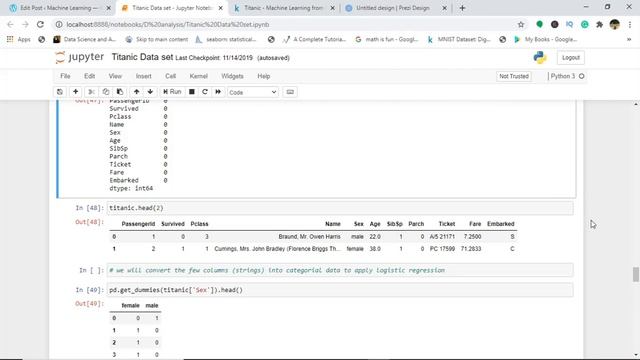
Task: Click the Not Trusted button
Action: pos(514,76)
